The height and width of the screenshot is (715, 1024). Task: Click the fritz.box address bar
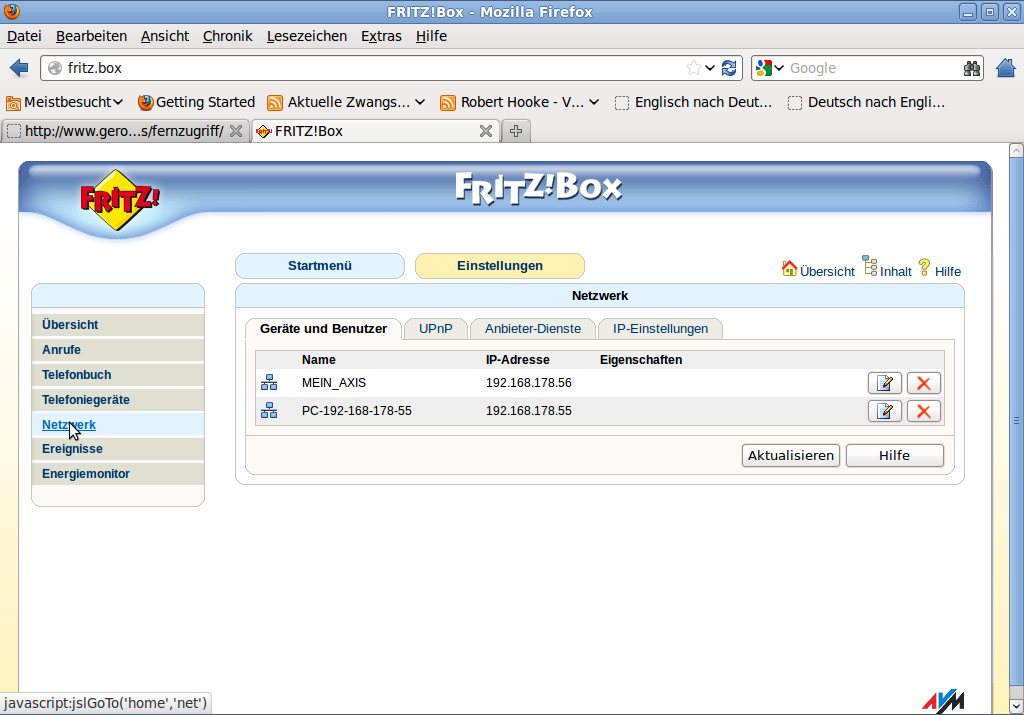tap(370, 68)
